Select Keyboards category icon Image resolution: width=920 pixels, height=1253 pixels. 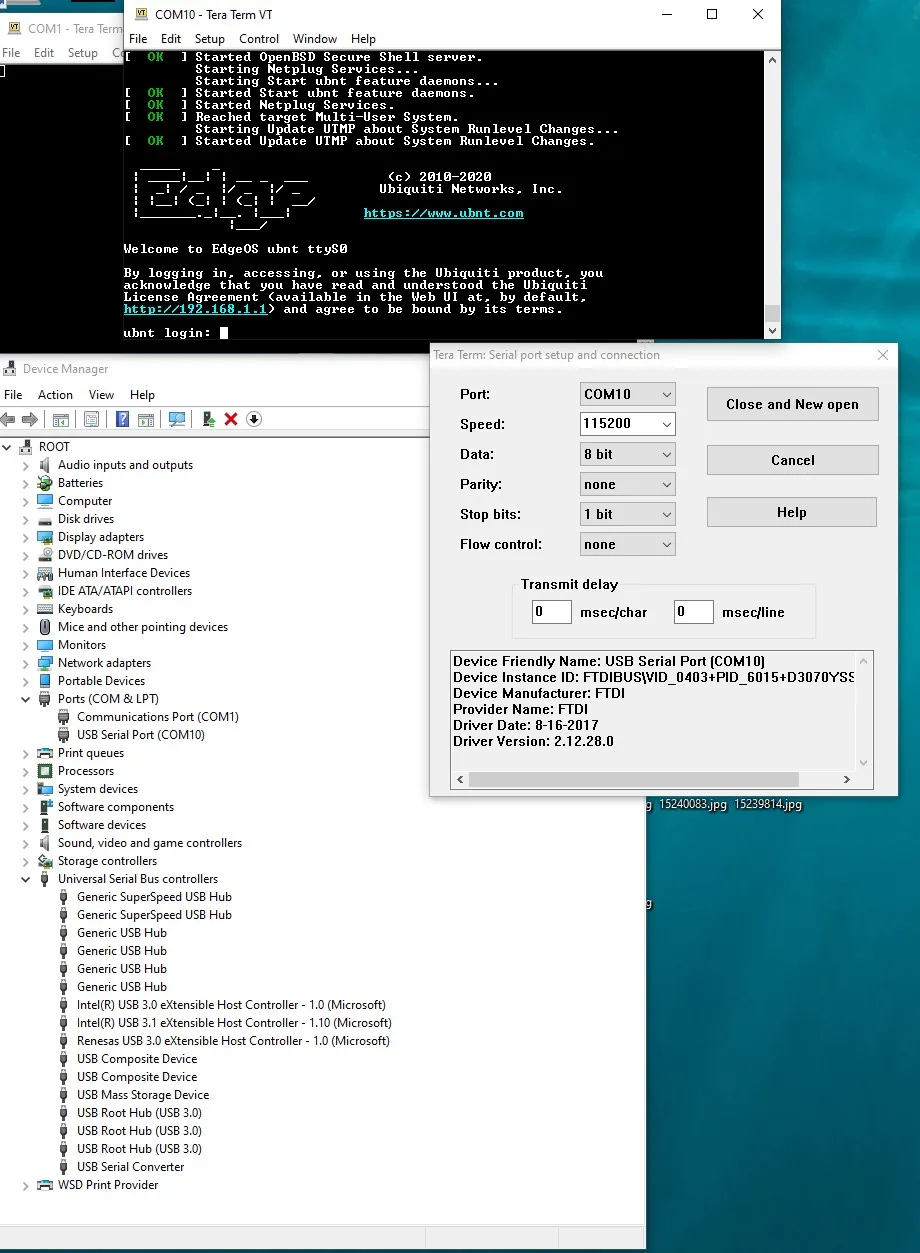(x=45, y=609)
